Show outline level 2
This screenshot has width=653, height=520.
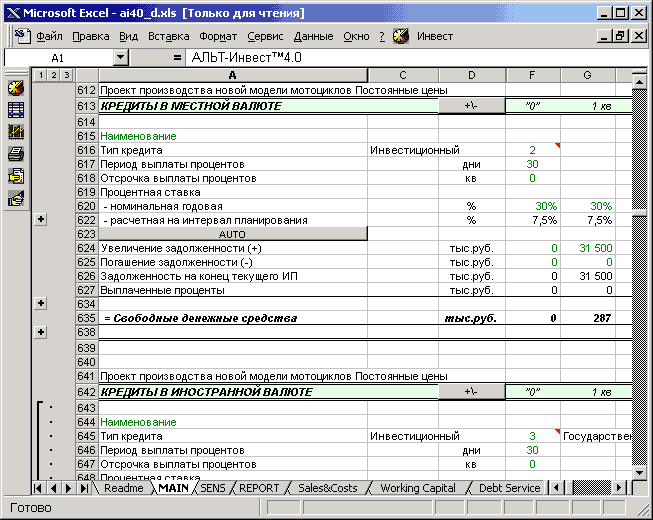point(53,75)
